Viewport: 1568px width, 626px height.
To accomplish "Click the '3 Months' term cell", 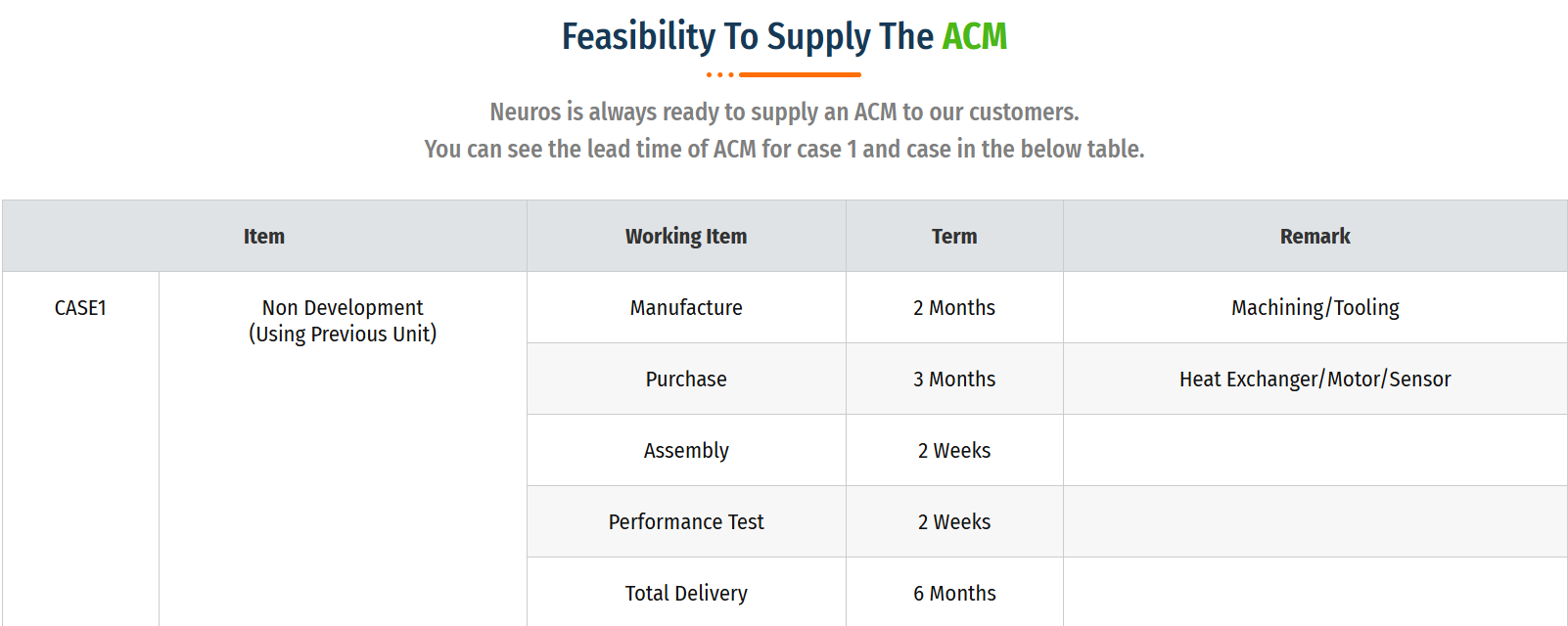I will 954,379.
